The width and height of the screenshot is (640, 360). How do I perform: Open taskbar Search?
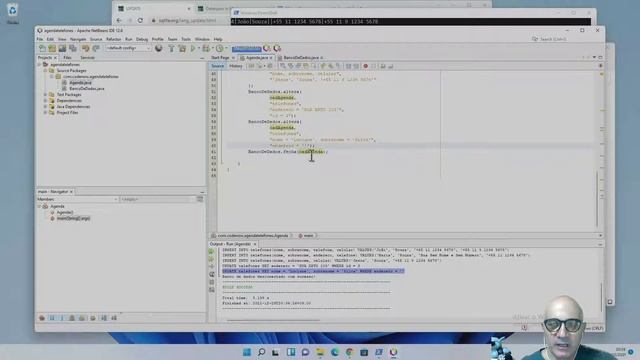262,352
